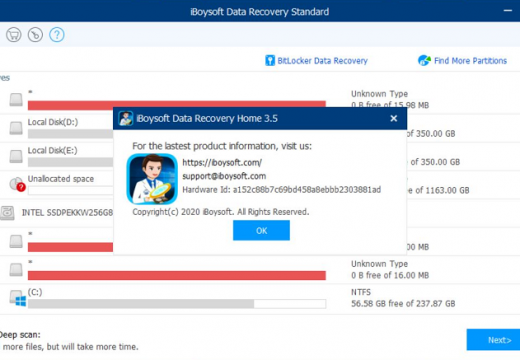Screen dimensions: 520x360
Task: Click the support@iboysoft.com email address
Action: click(224, 176)
